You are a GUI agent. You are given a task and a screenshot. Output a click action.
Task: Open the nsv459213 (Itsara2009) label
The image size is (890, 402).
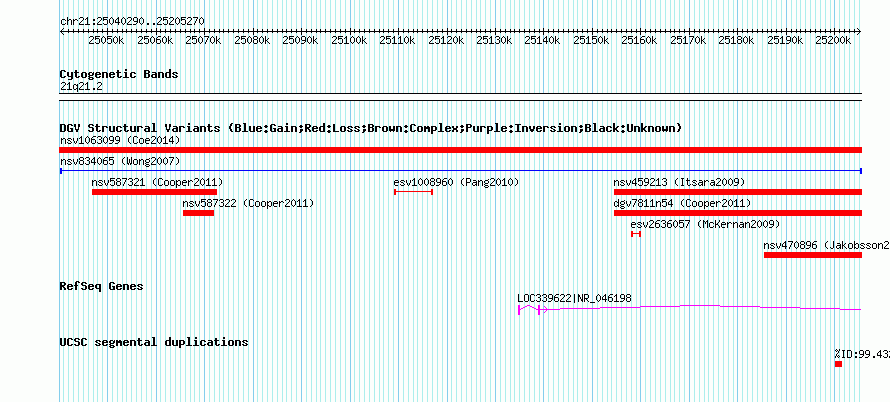[679, 182]
